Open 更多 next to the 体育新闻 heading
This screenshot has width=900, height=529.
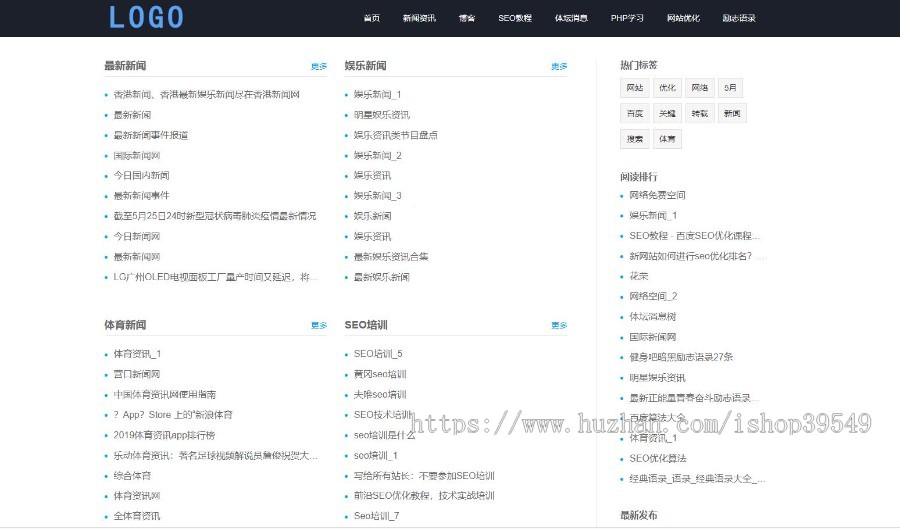coord(319,325)
